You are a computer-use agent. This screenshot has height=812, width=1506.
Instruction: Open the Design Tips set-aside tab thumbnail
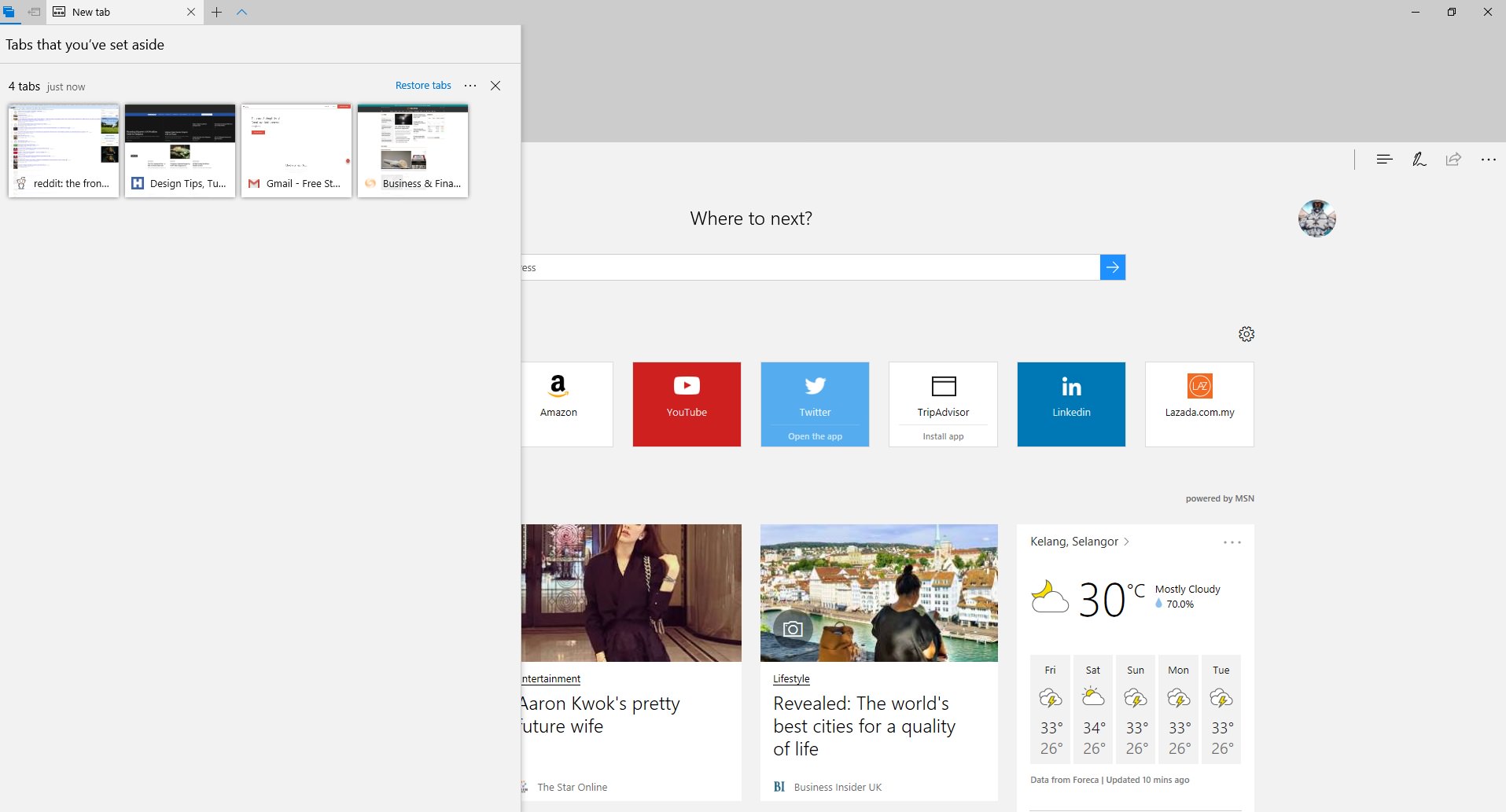[x=180, y=150]
